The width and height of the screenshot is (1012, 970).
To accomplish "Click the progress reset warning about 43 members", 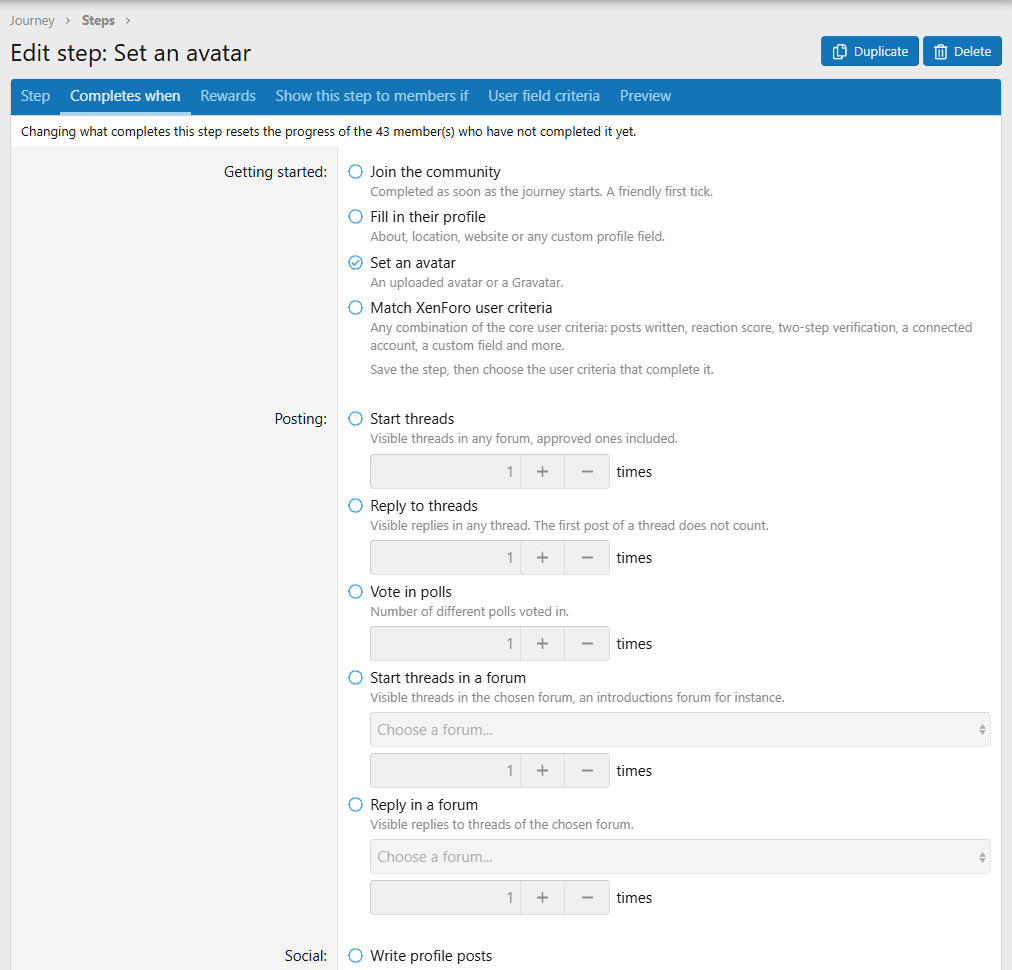I will [x=329, y=132].
